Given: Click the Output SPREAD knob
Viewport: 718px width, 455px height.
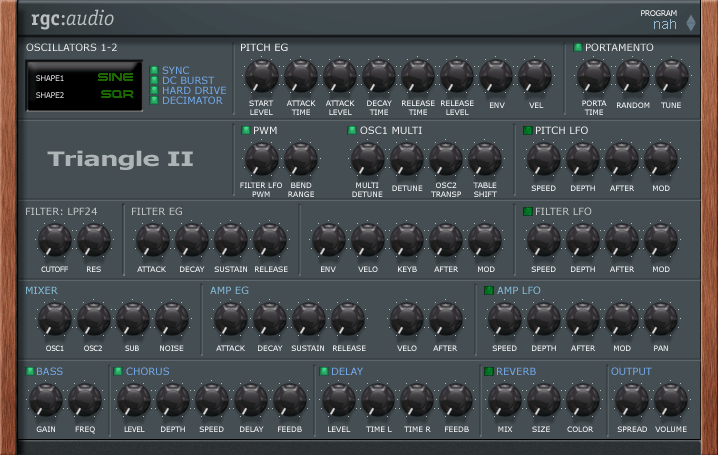Looking at the screenshot, I should pyautogui.click(x=631, y=400).
